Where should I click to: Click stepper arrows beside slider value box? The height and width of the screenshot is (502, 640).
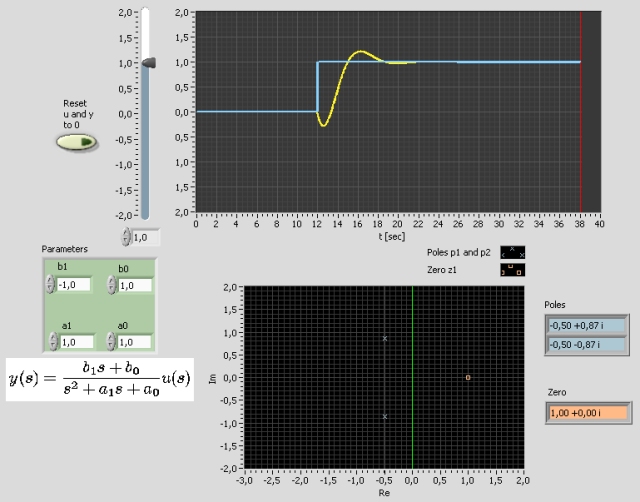[x=126, y=238]
